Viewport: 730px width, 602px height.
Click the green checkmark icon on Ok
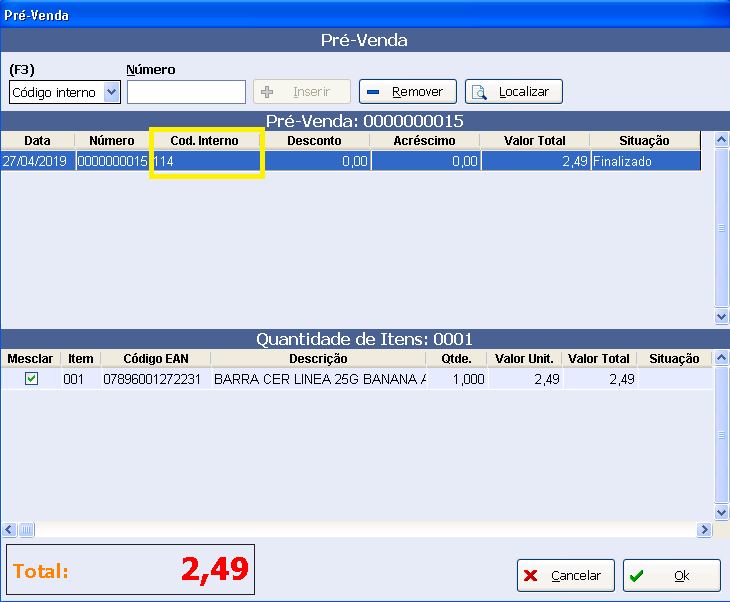(x=637, y=576)
